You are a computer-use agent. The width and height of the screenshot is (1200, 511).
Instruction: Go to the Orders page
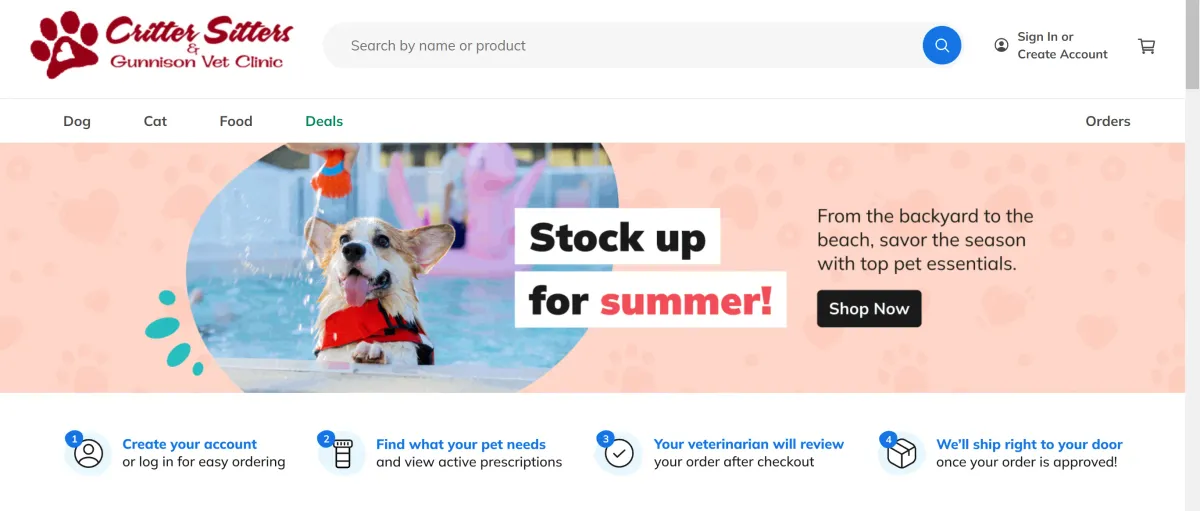[1108, 121]
